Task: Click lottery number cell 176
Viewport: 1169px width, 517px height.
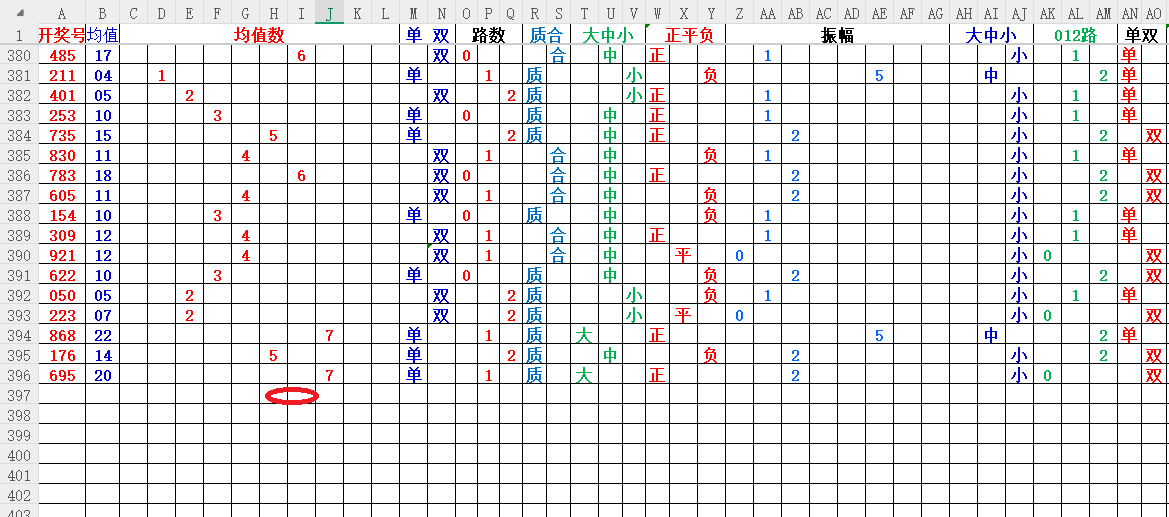Action: 61,355
